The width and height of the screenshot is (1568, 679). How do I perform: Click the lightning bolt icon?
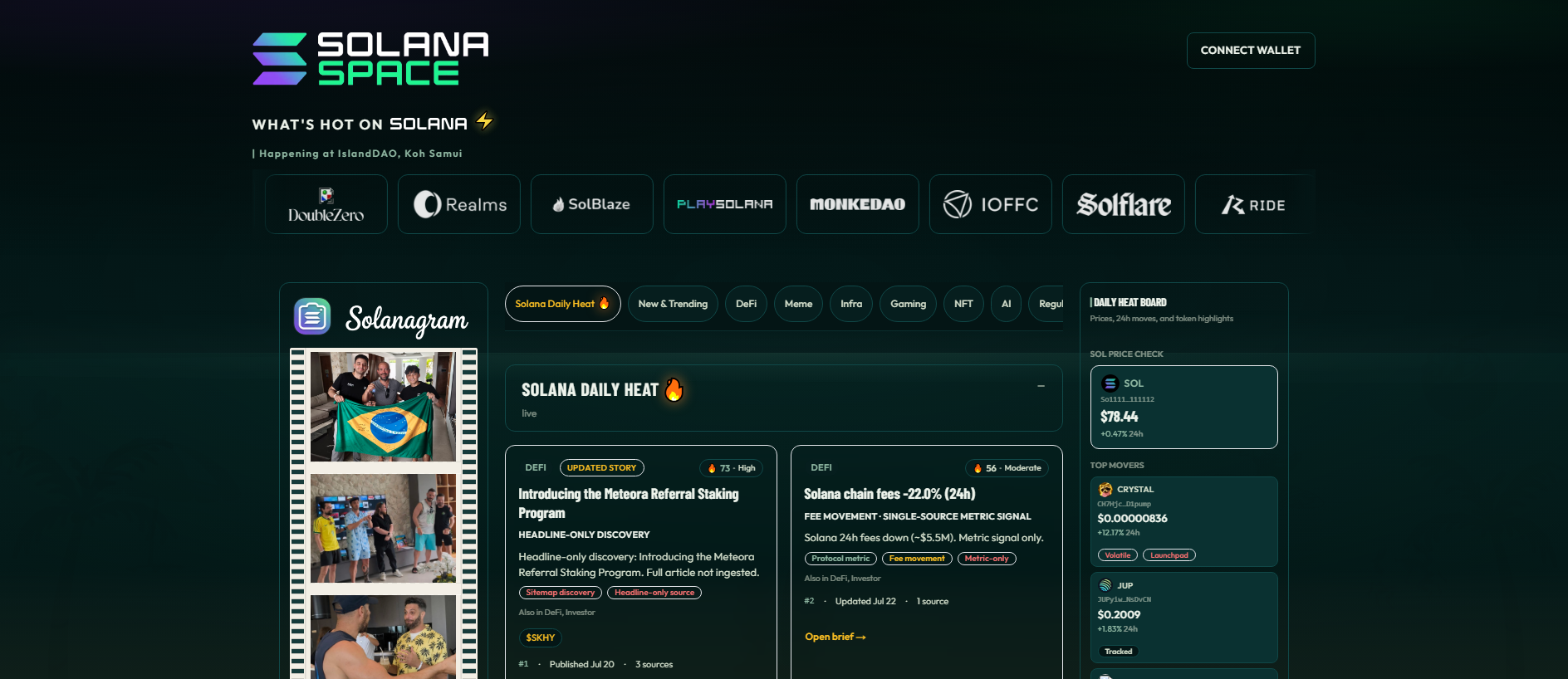click(x=484, y=121)
